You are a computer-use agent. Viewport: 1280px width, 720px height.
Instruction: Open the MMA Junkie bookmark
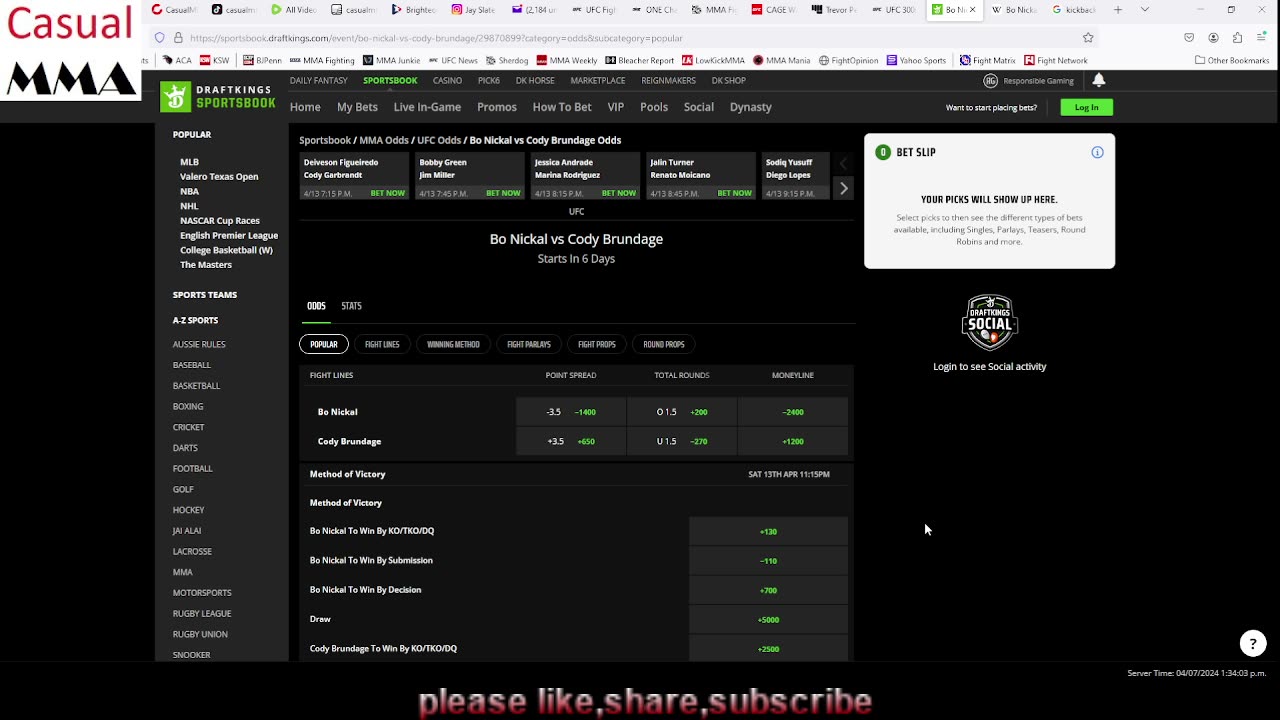click(391, 60)
